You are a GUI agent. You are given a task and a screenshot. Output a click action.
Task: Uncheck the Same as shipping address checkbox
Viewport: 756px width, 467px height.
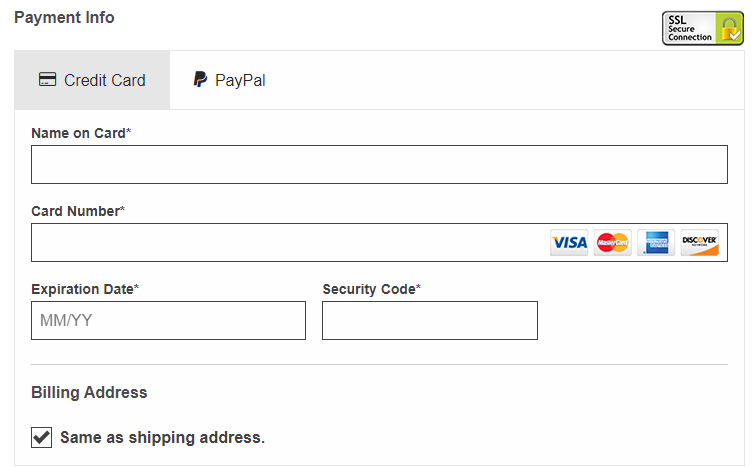pos(42,437)
